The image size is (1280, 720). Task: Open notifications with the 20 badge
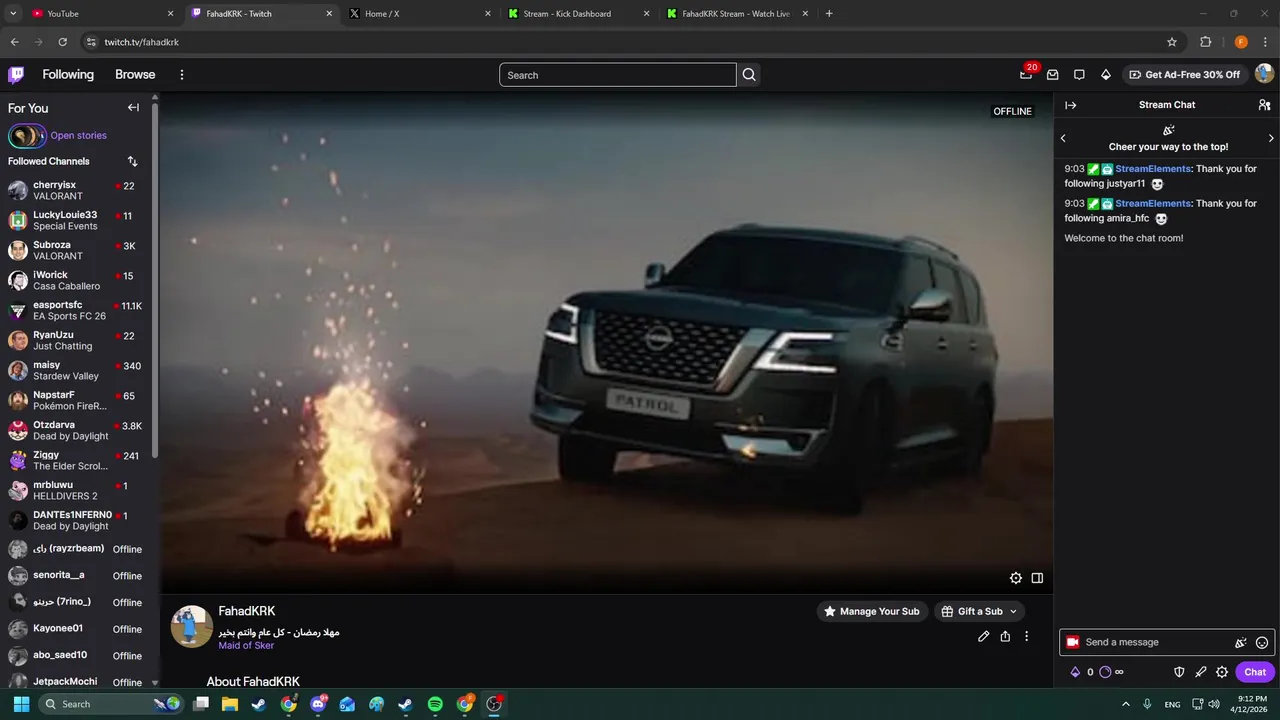(1026, 74)
